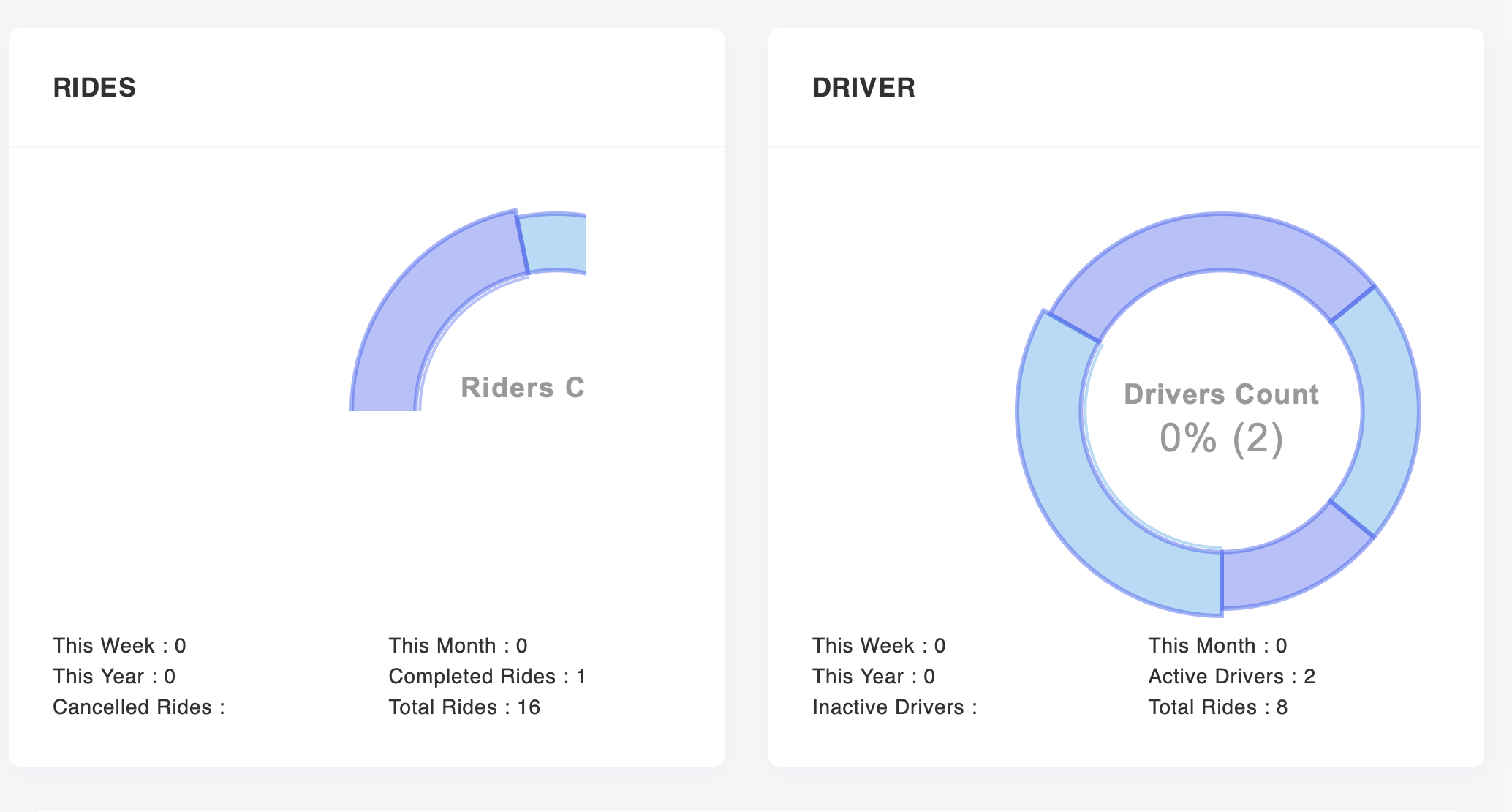Image resolution: width=1512 pixels, height=812 pixels.
Task: Click the DRIVER card heading
Action: [x=863, y=88]
